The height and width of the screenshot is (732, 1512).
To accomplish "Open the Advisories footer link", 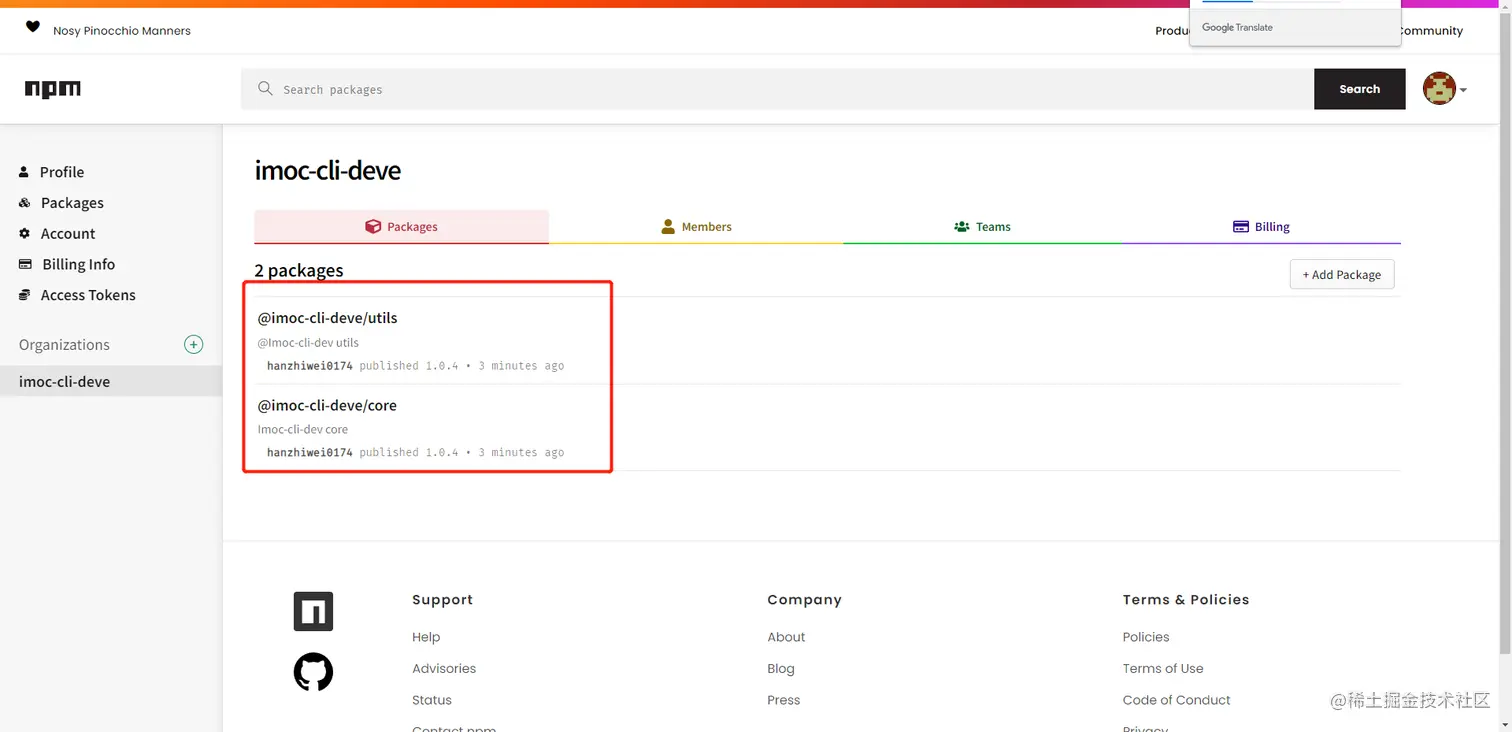I will tap(444, 669).
